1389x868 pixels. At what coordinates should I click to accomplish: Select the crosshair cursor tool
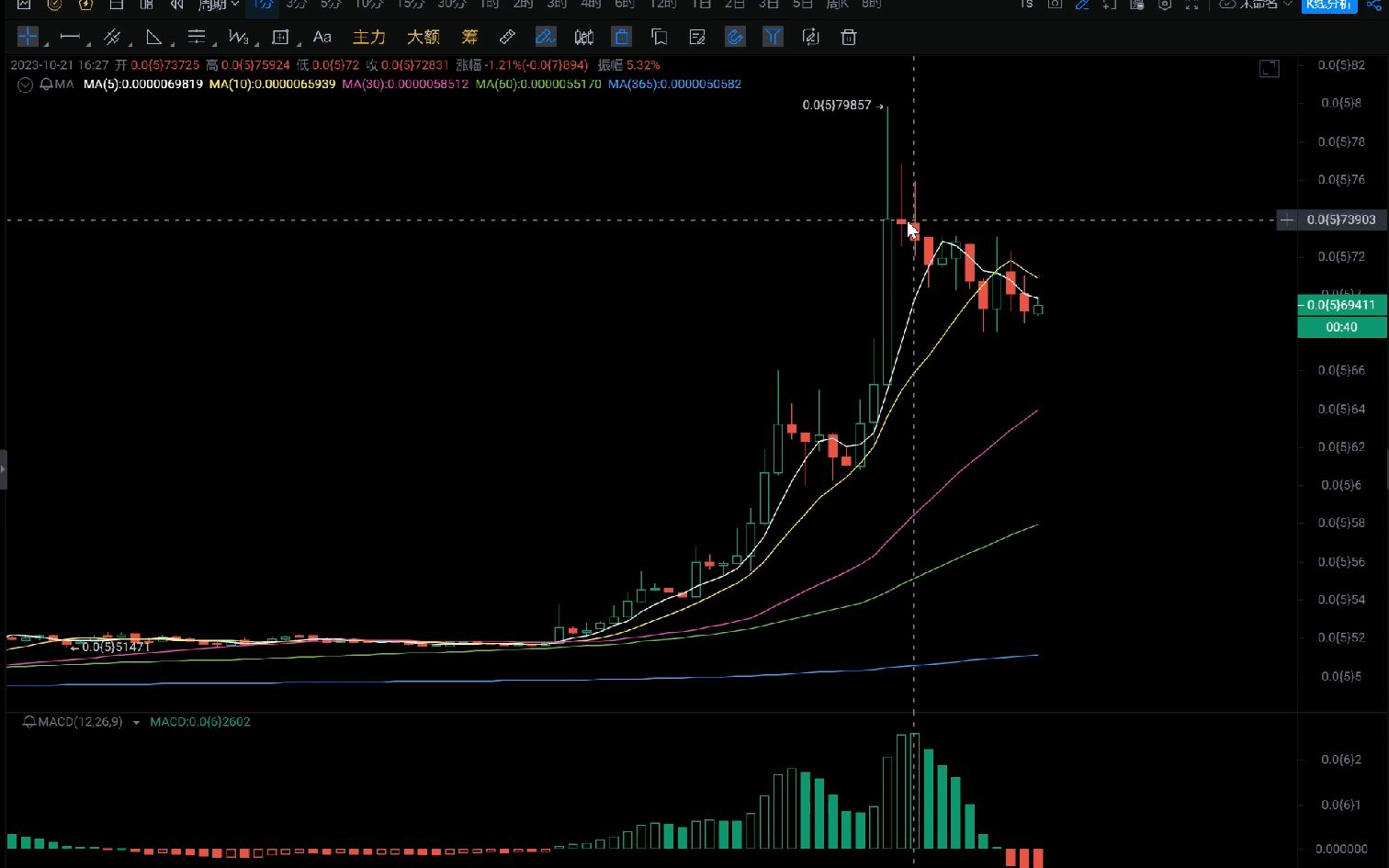28,37
